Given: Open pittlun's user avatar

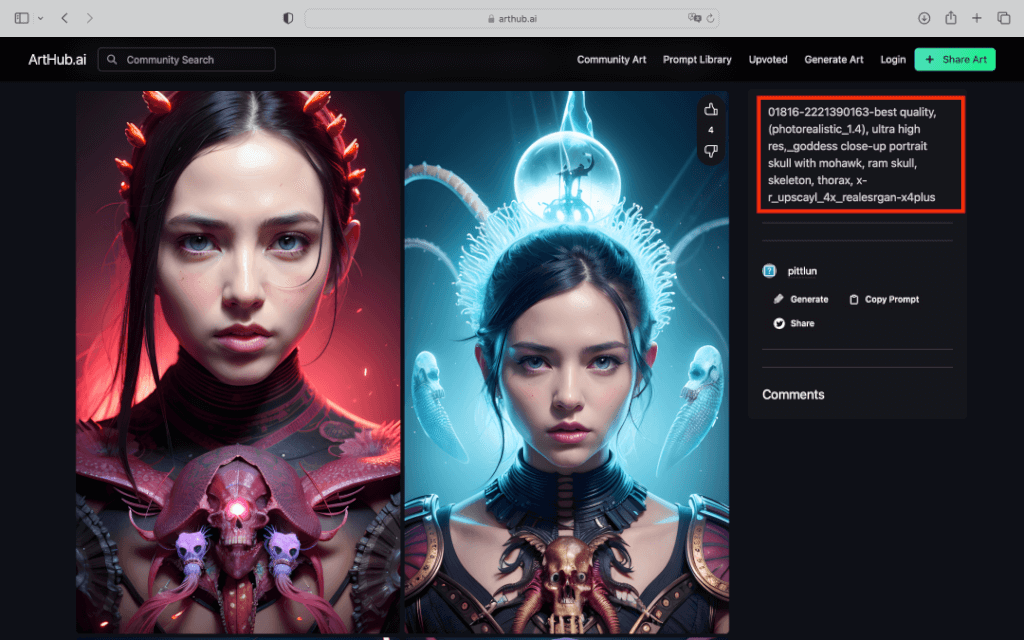Looking at the screenshot, I should 769,271.
